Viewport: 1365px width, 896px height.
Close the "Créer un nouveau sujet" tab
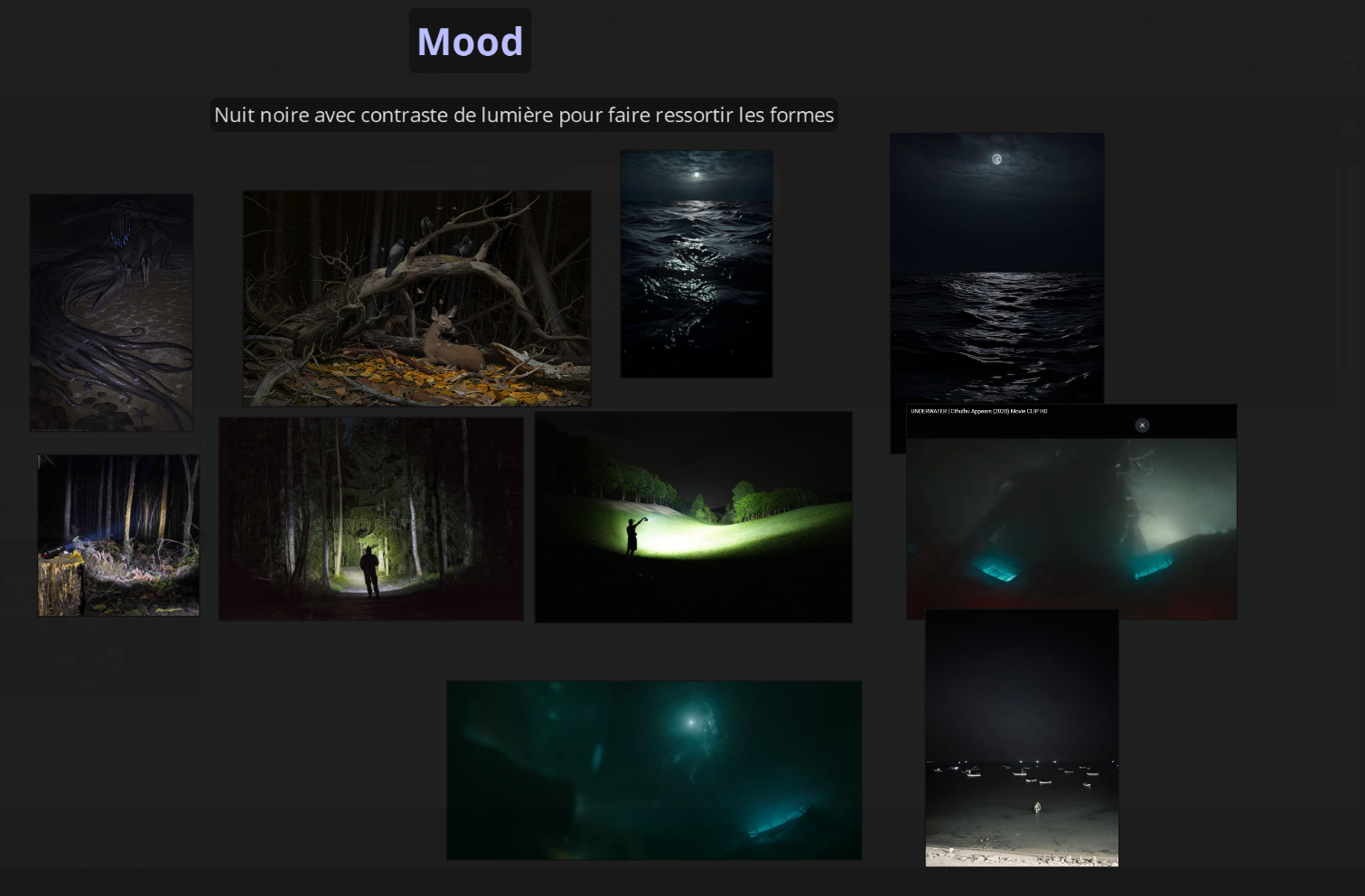pyautogui.click(x=340, y=20)
